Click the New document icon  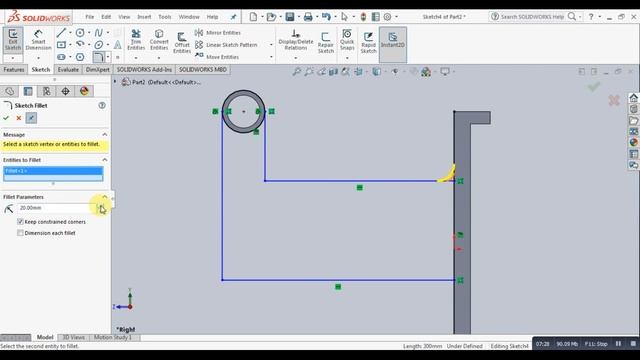(x=253, y=17)
